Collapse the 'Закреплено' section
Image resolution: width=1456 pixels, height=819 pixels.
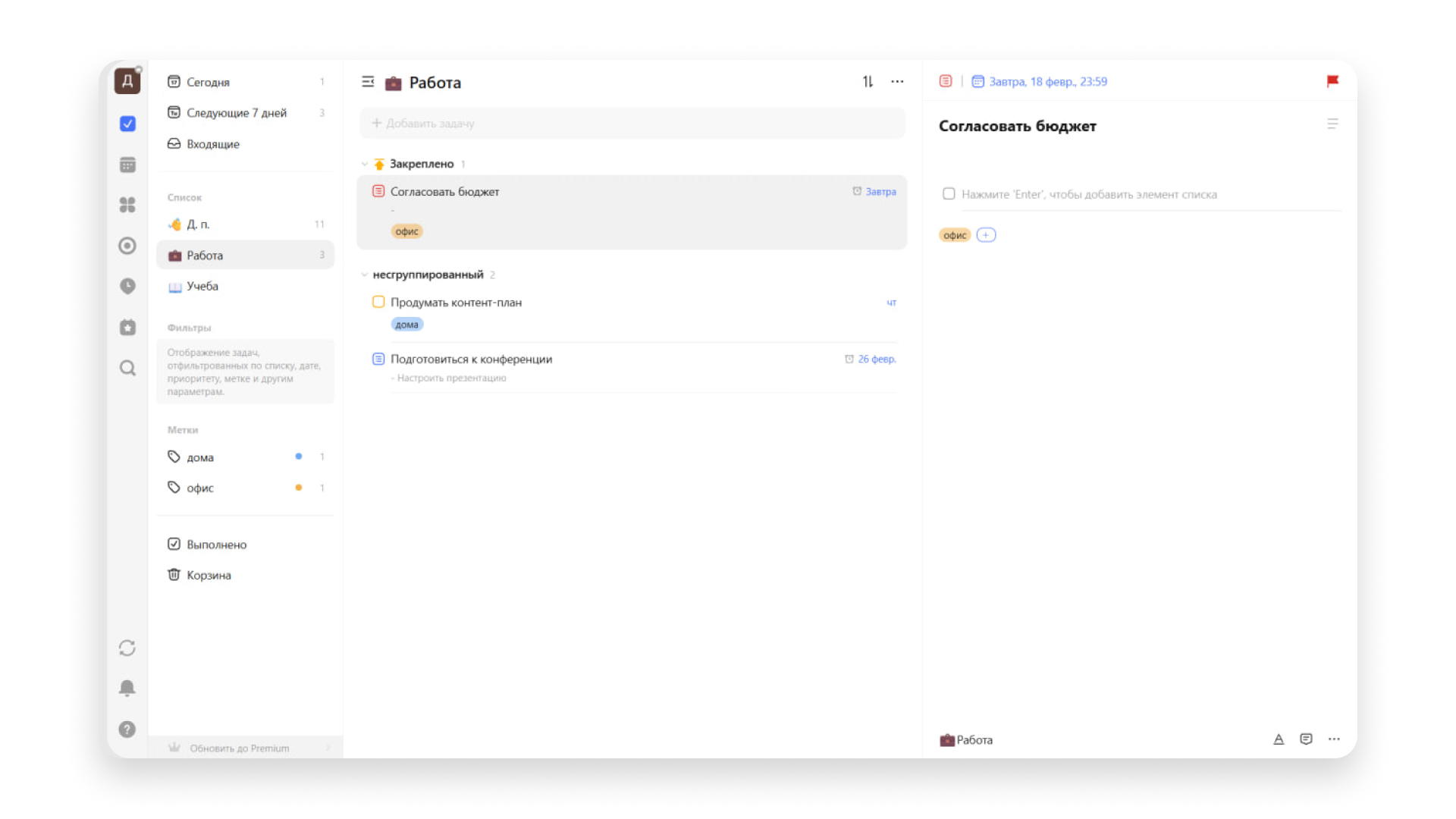[x=365, y=164]
